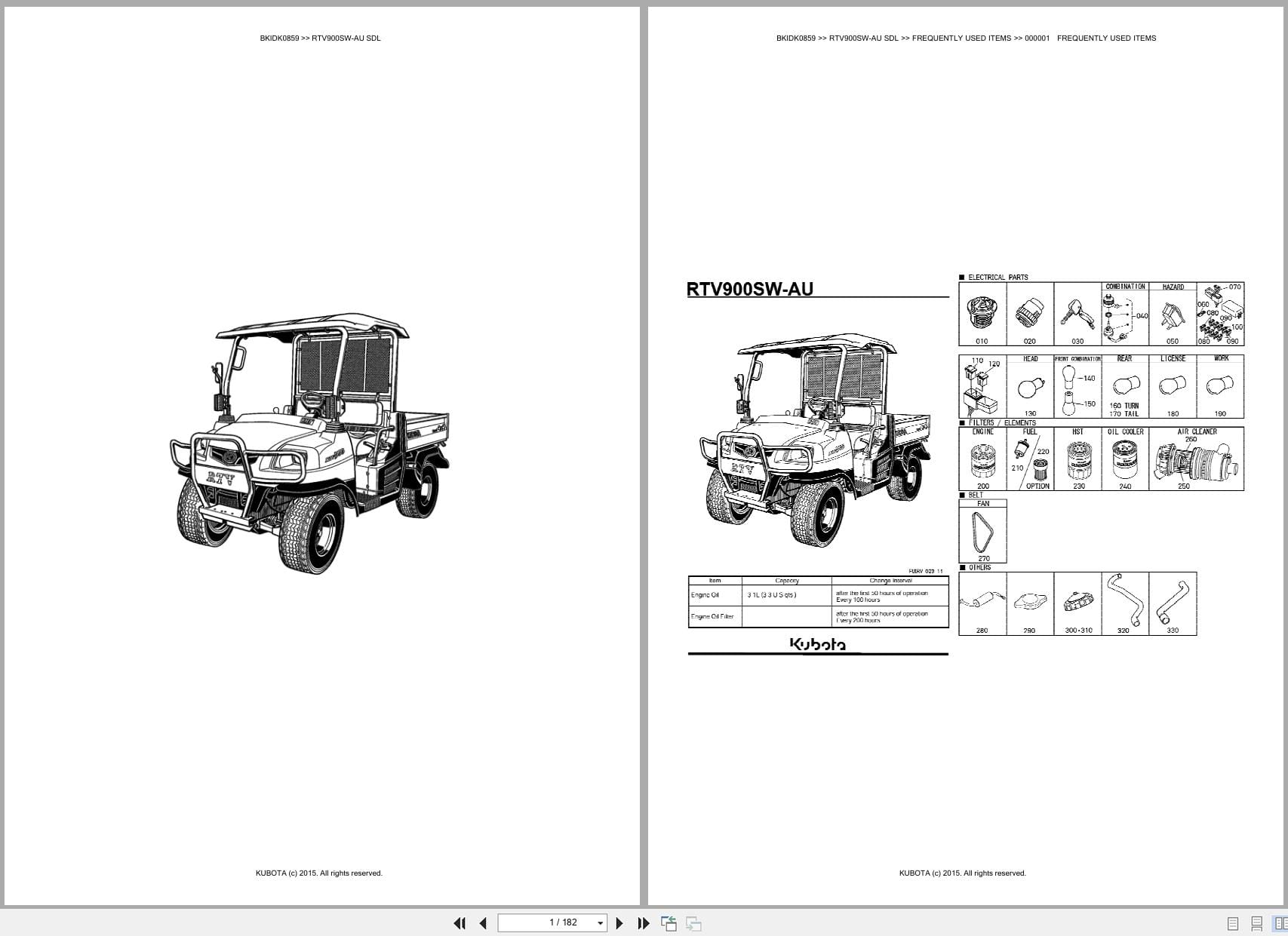Click the FAN belt item 270 diagram
1288x936 pixels.
982,534
